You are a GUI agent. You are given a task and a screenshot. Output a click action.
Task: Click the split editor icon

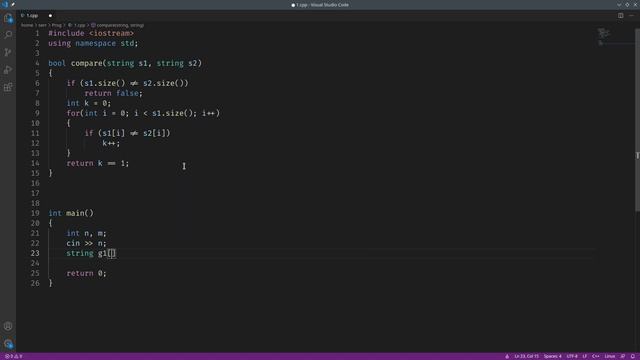click(x=620, y=16)
